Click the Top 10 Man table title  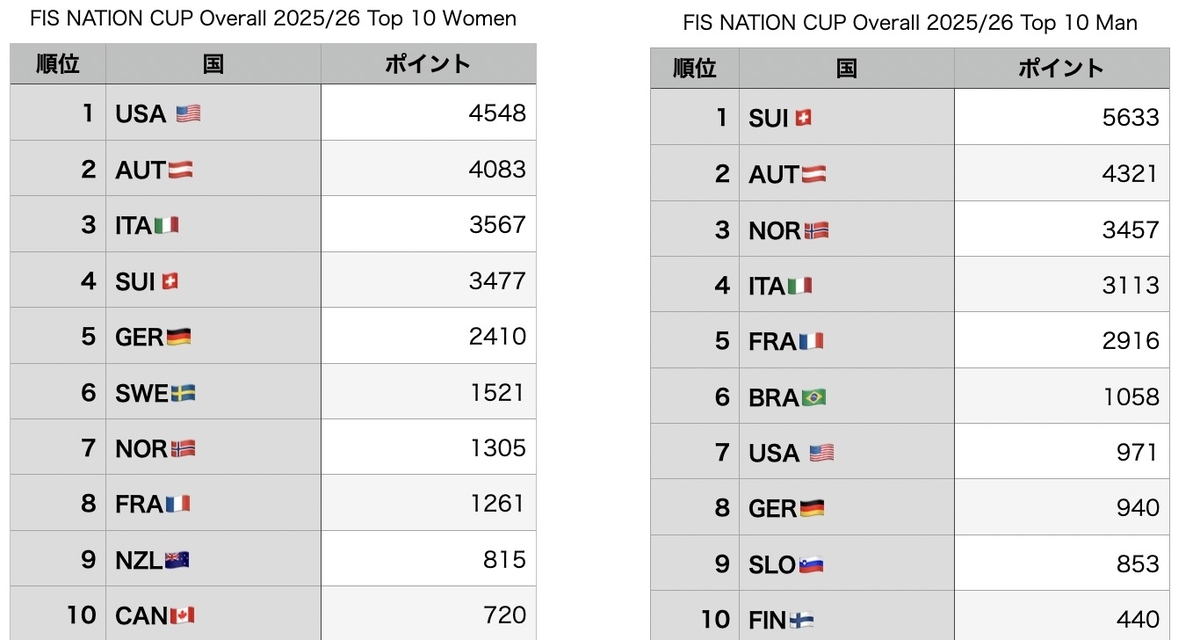910,22
